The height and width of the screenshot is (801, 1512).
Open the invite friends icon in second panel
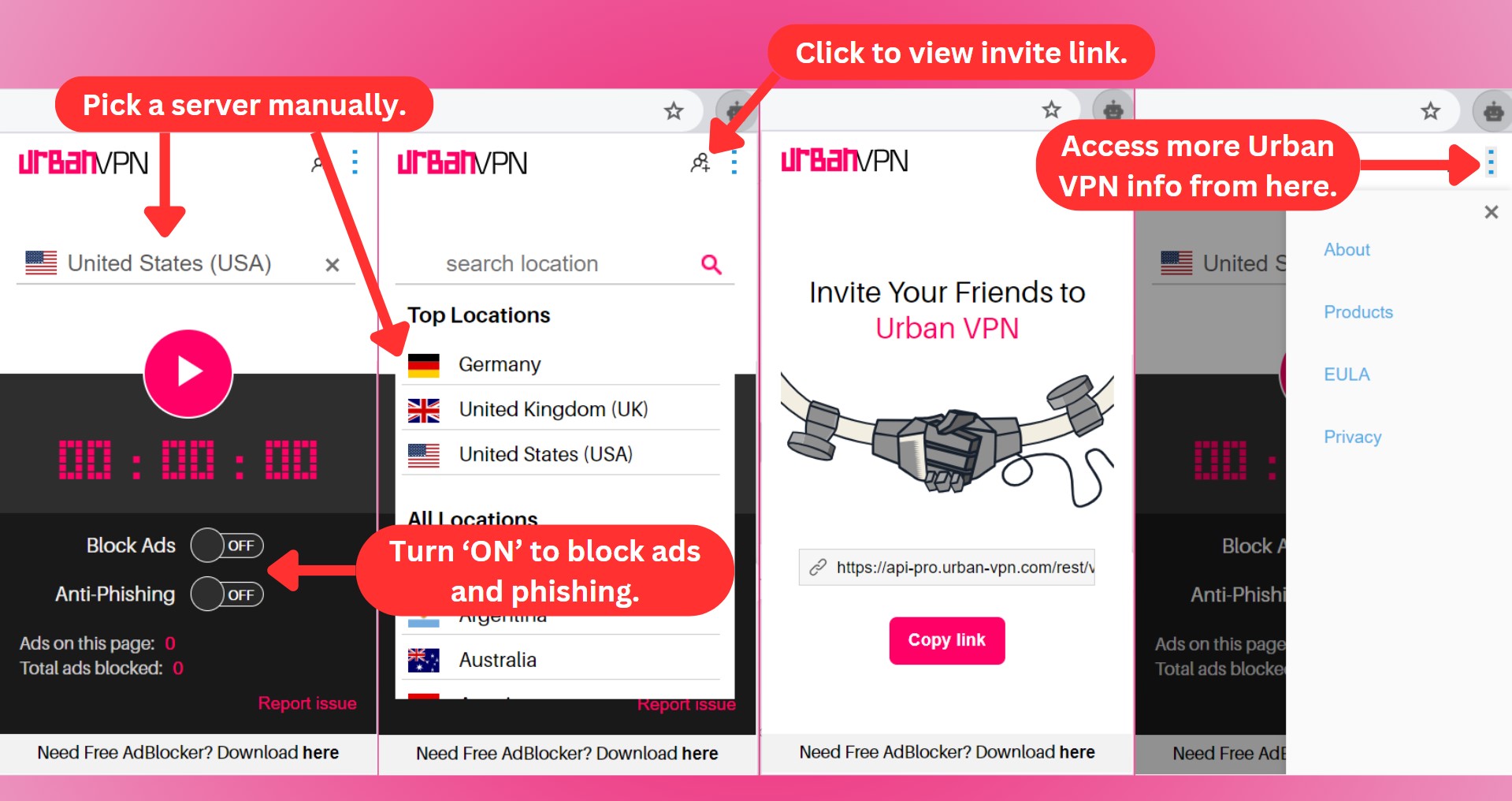point(700,163)
